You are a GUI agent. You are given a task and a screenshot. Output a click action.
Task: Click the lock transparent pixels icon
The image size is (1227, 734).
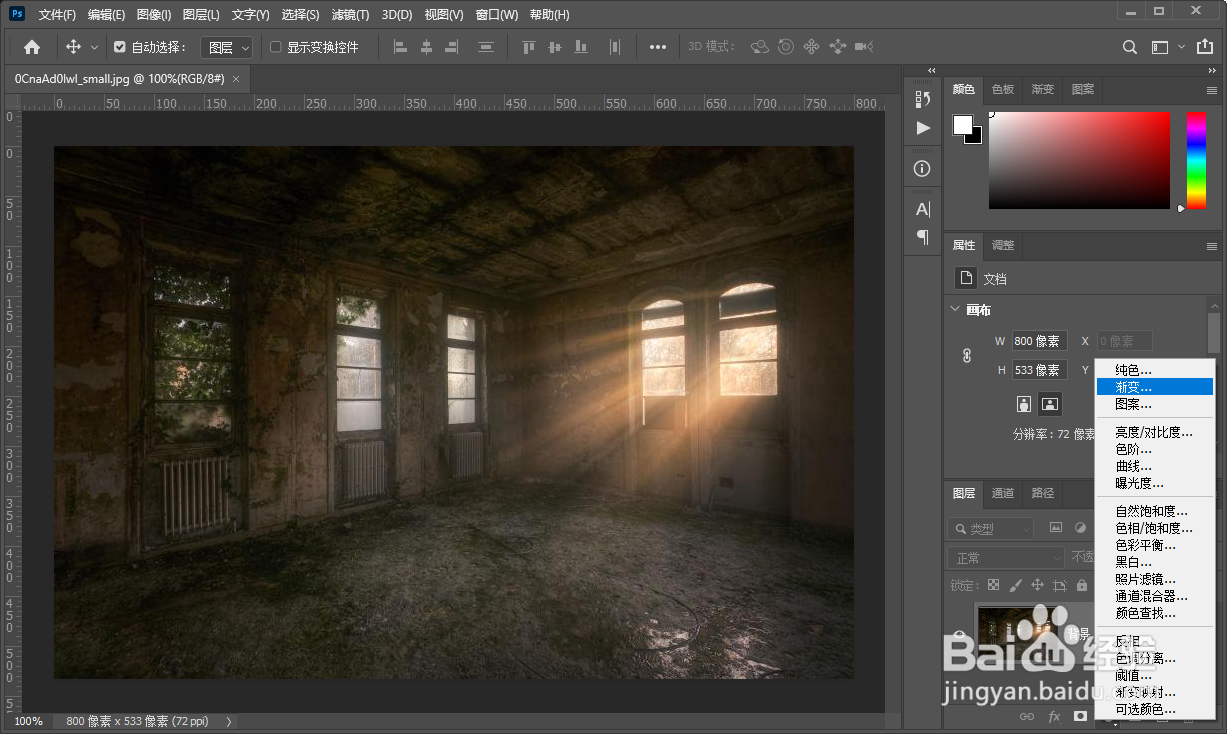tap(993, 585)
